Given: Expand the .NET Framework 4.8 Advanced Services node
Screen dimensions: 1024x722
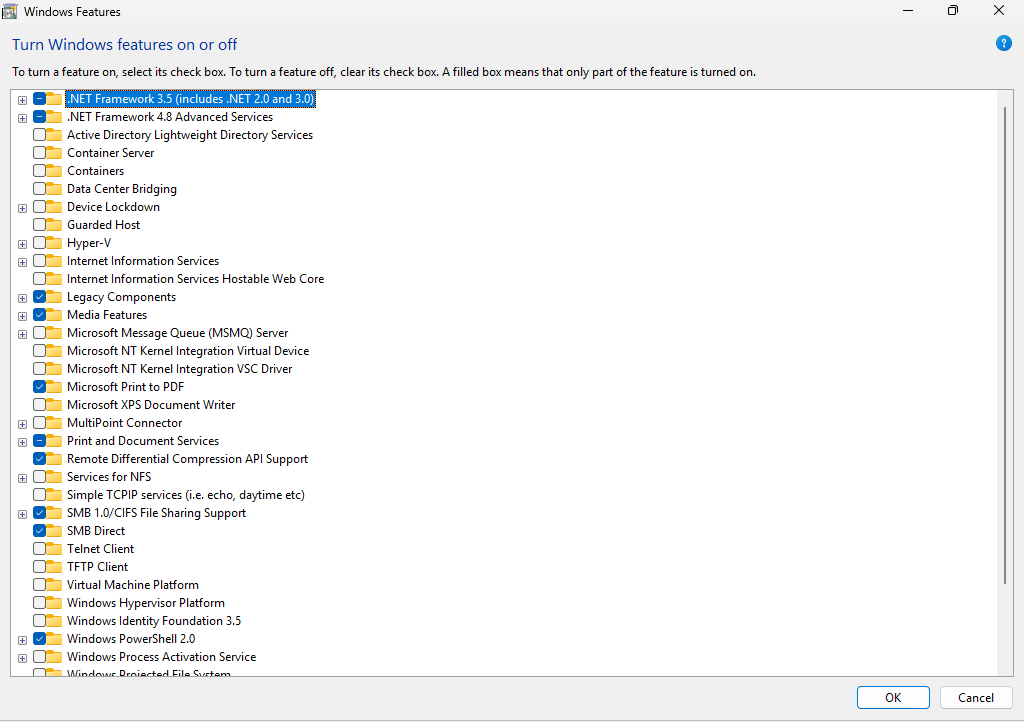Looking at the screenshot, I should tap(22, 118).
